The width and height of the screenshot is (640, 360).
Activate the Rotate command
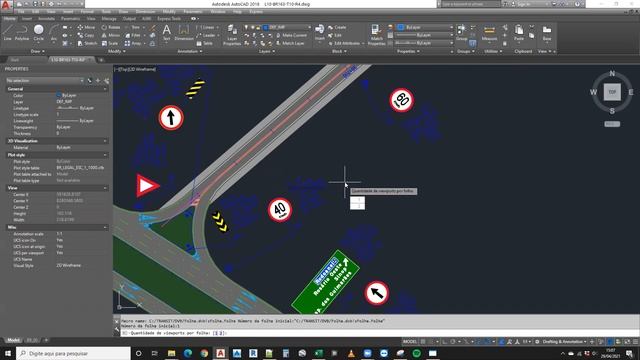(111, 27)
